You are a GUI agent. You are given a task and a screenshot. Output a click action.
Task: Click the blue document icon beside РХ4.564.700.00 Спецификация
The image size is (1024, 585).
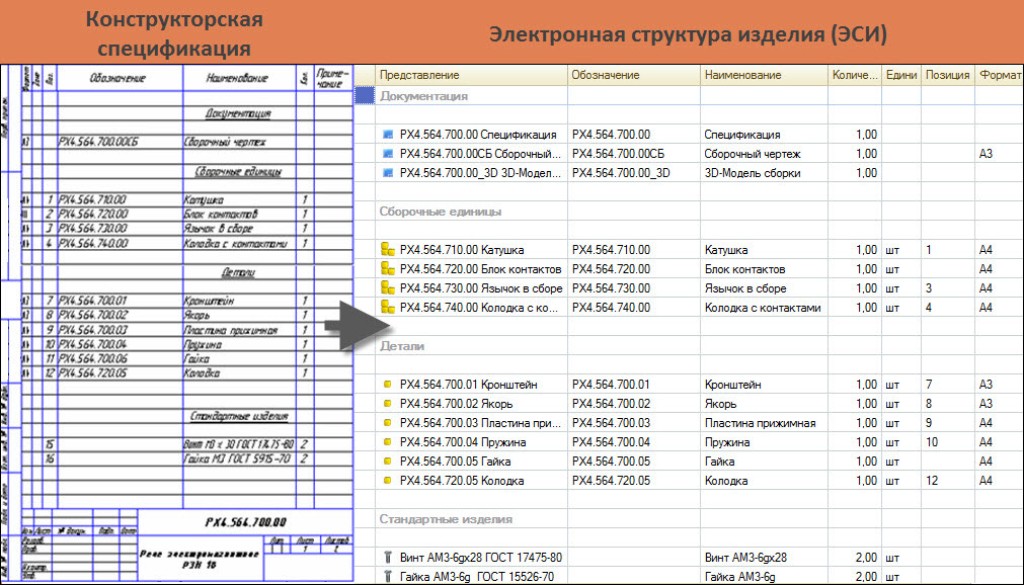pyautogui.click(x=389, y=135)
